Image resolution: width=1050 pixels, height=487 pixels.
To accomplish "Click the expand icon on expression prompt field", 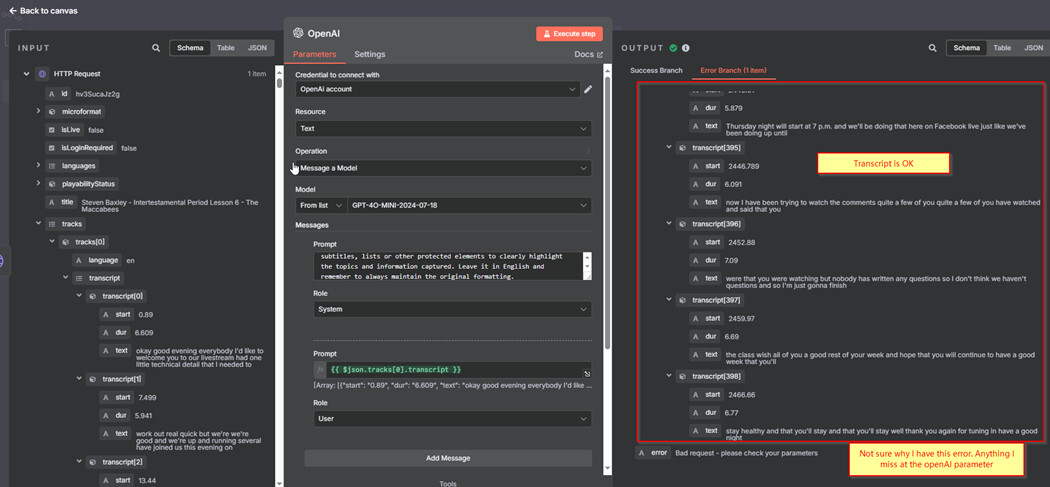I will [x=587, y=374].
